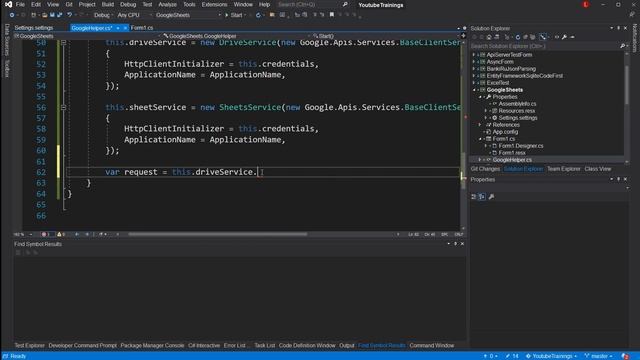Click the Solution Explorer search magnifier icon
Image resolution: width=640 pixels, height=360 pixels.
pos(622,46)
